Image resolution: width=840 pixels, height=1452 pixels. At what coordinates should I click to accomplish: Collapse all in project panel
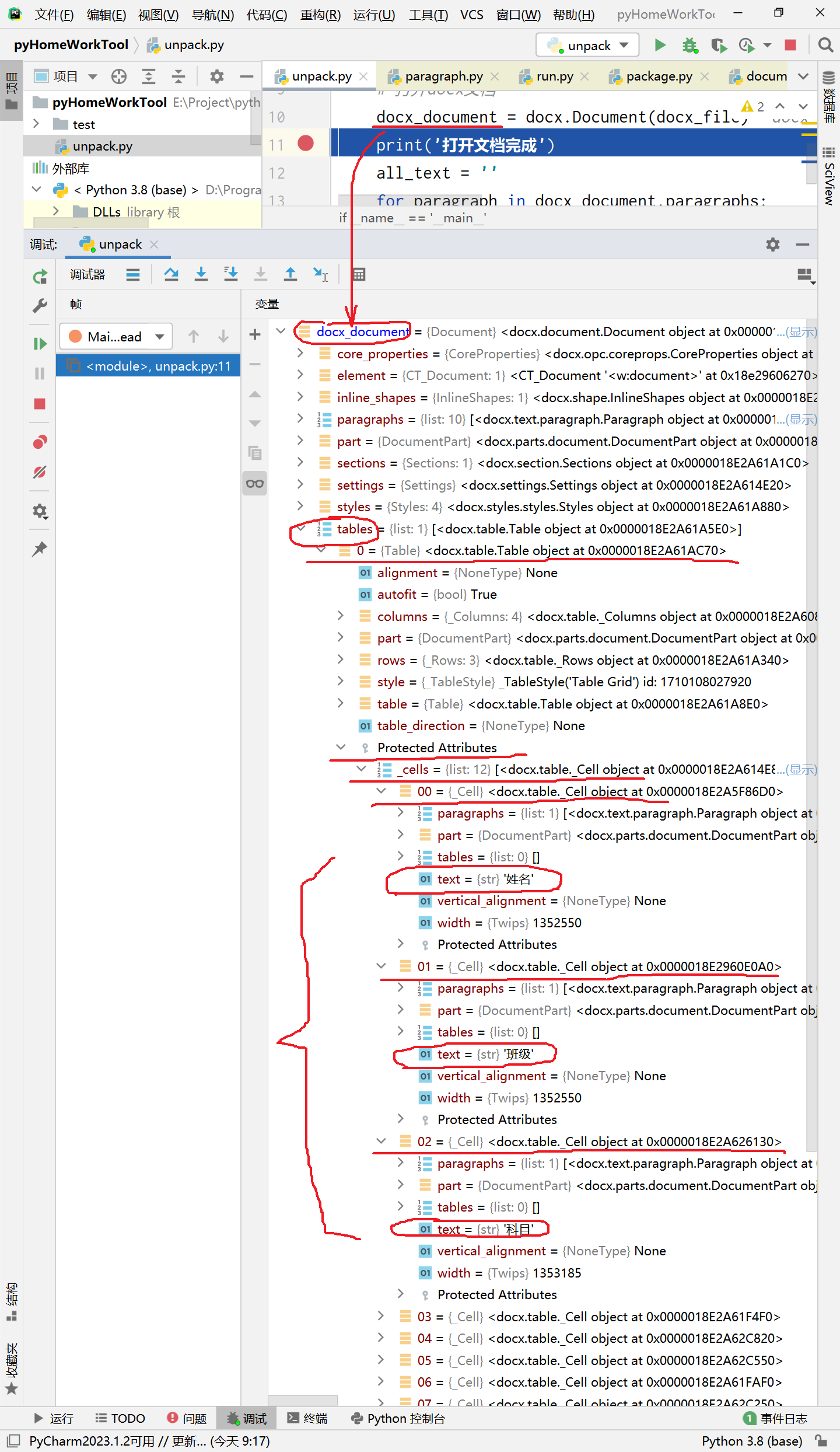click(178, 76)
